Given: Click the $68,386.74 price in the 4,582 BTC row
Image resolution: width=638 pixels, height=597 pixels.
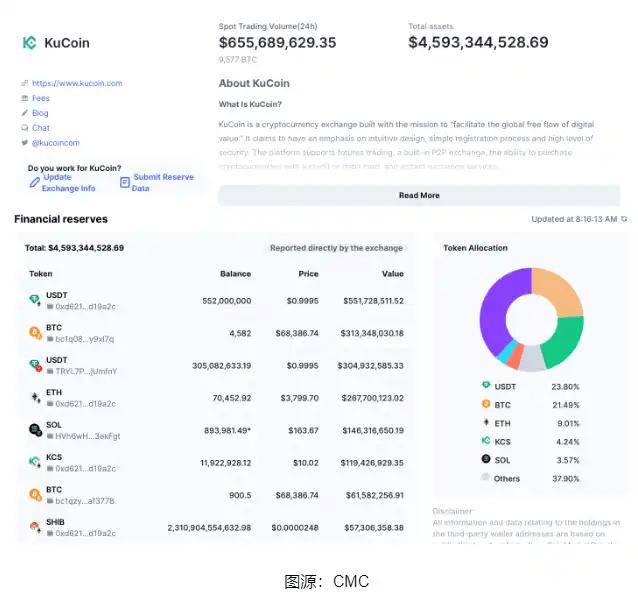Looking at the screenshot, I should pos(297,334).
